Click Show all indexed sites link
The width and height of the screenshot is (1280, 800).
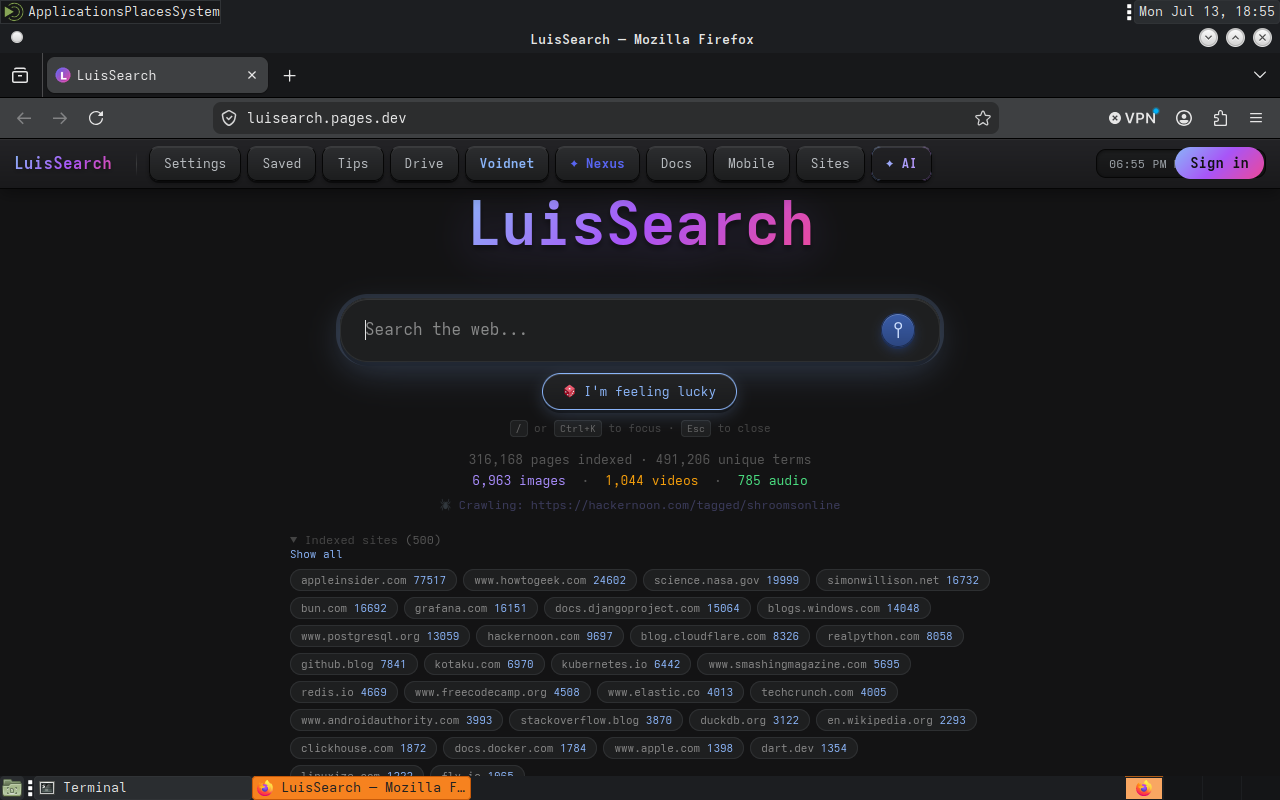coord(316,554)
